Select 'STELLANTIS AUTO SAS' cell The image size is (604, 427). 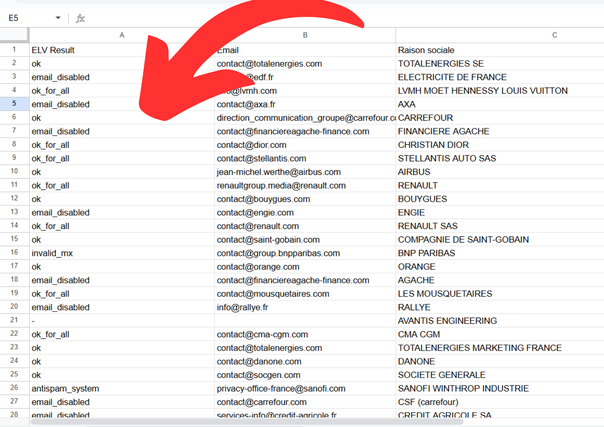(500, 158)
